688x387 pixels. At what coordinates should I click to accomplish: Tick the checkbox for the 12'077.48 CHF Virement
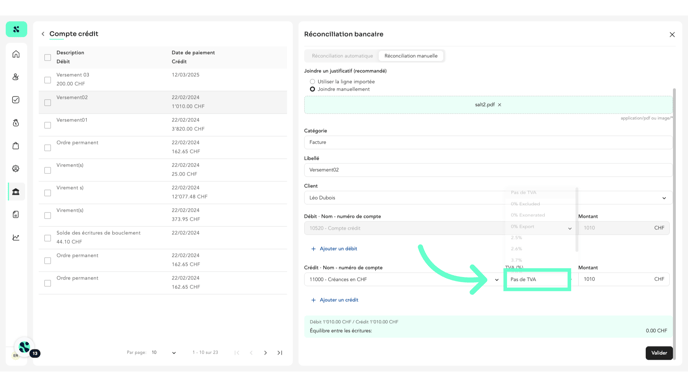47,193
